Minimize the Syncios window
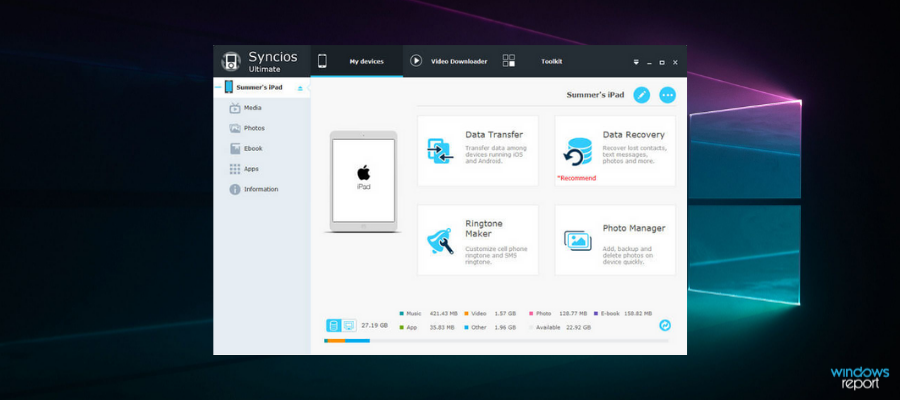The image size is (900, 400). pyautogui.click(x=649, y=63)
